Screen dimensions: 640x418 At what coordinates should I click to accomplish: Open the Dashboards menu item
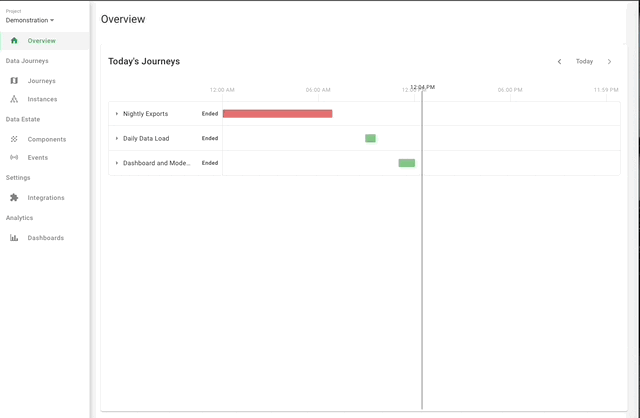46,238
